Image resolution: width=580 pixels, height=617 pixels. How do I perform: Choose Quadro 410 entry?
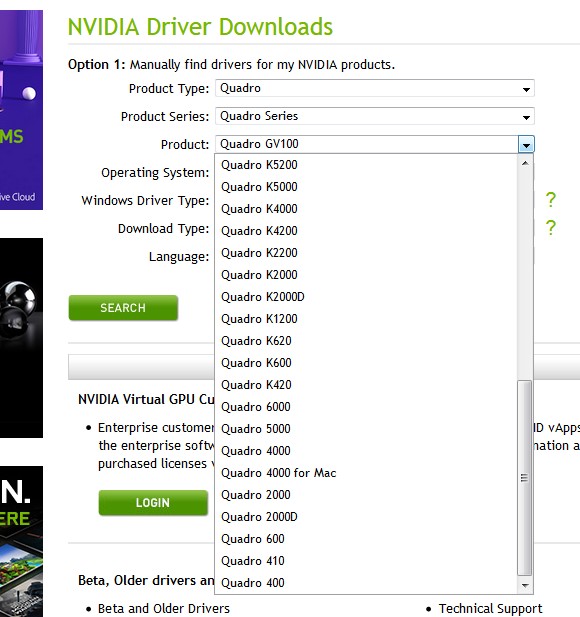[366, 562]
